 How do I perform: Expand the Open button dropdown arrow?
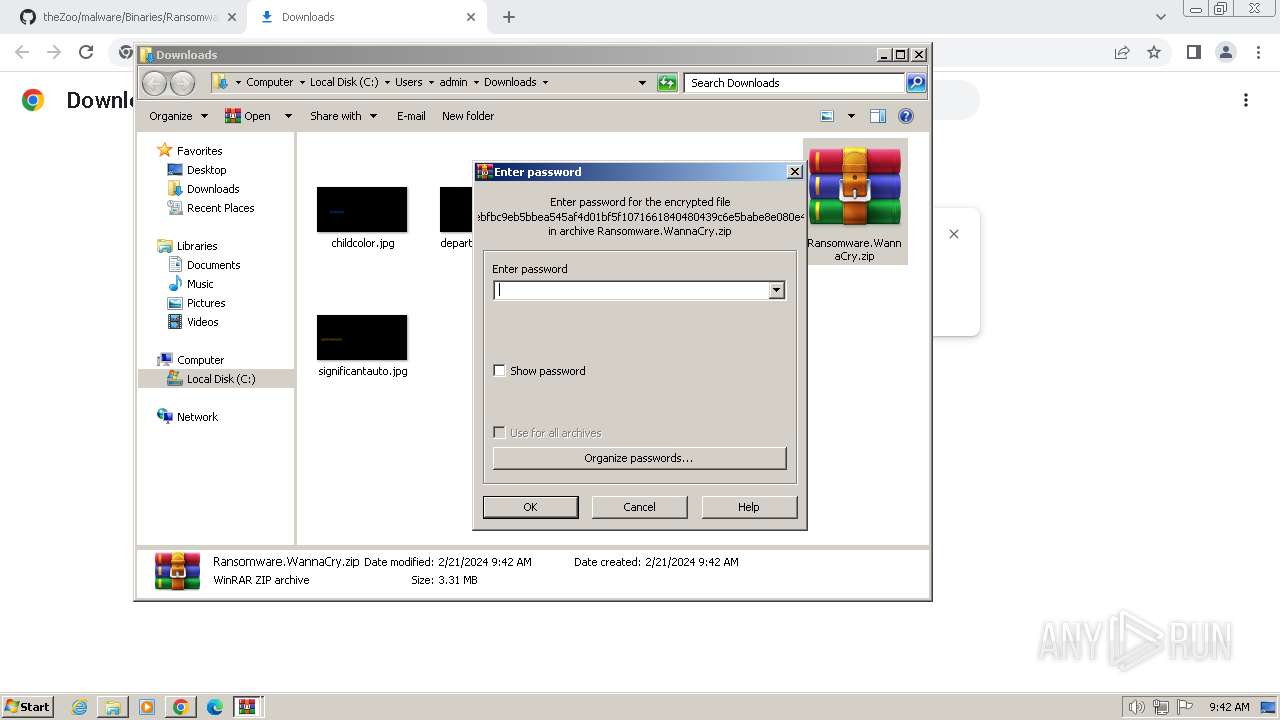pos(288,116)
